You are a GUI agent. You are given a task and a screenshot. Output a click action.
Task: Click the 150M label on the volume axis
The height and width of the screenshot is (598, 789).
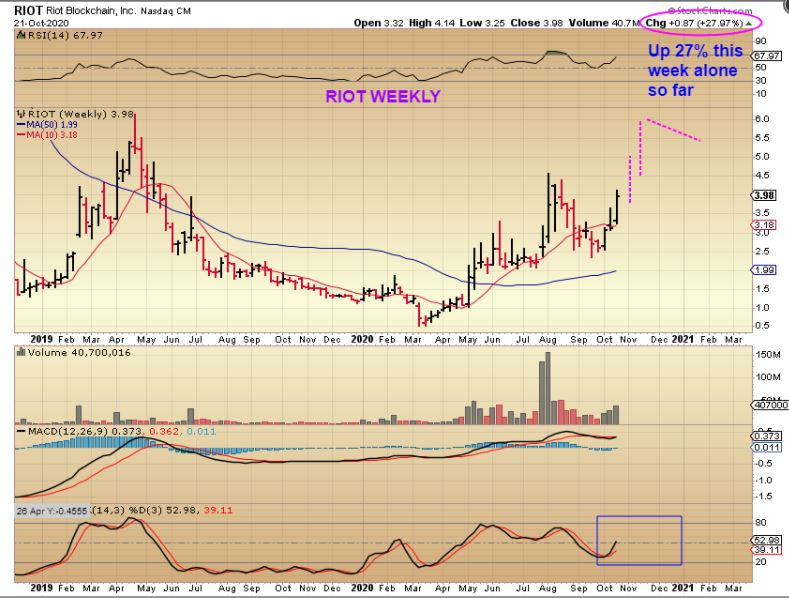[768, 354]
